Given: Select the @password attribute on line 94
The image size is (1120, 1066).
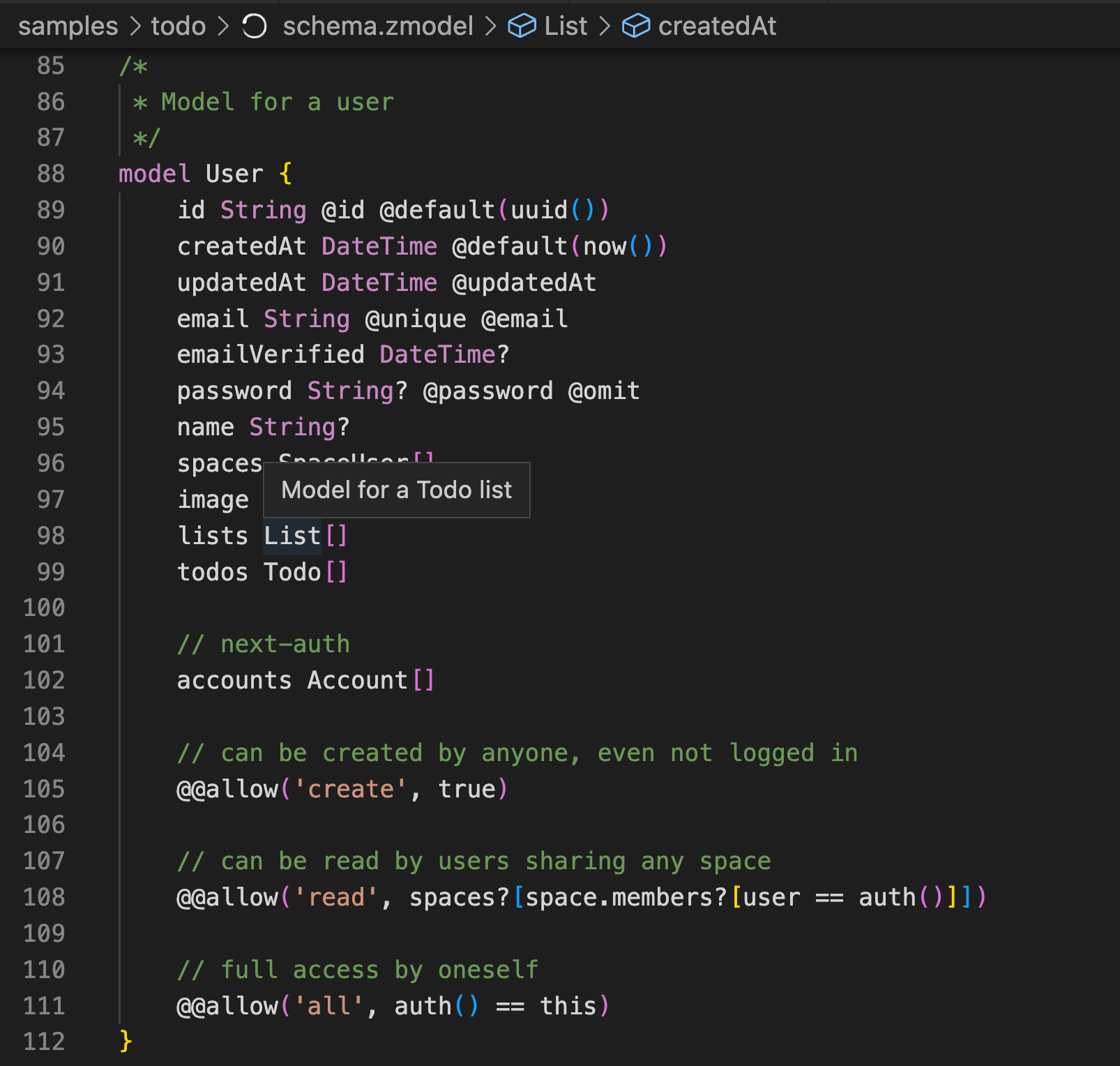Looking at the screenshot, I should (487, 391).
